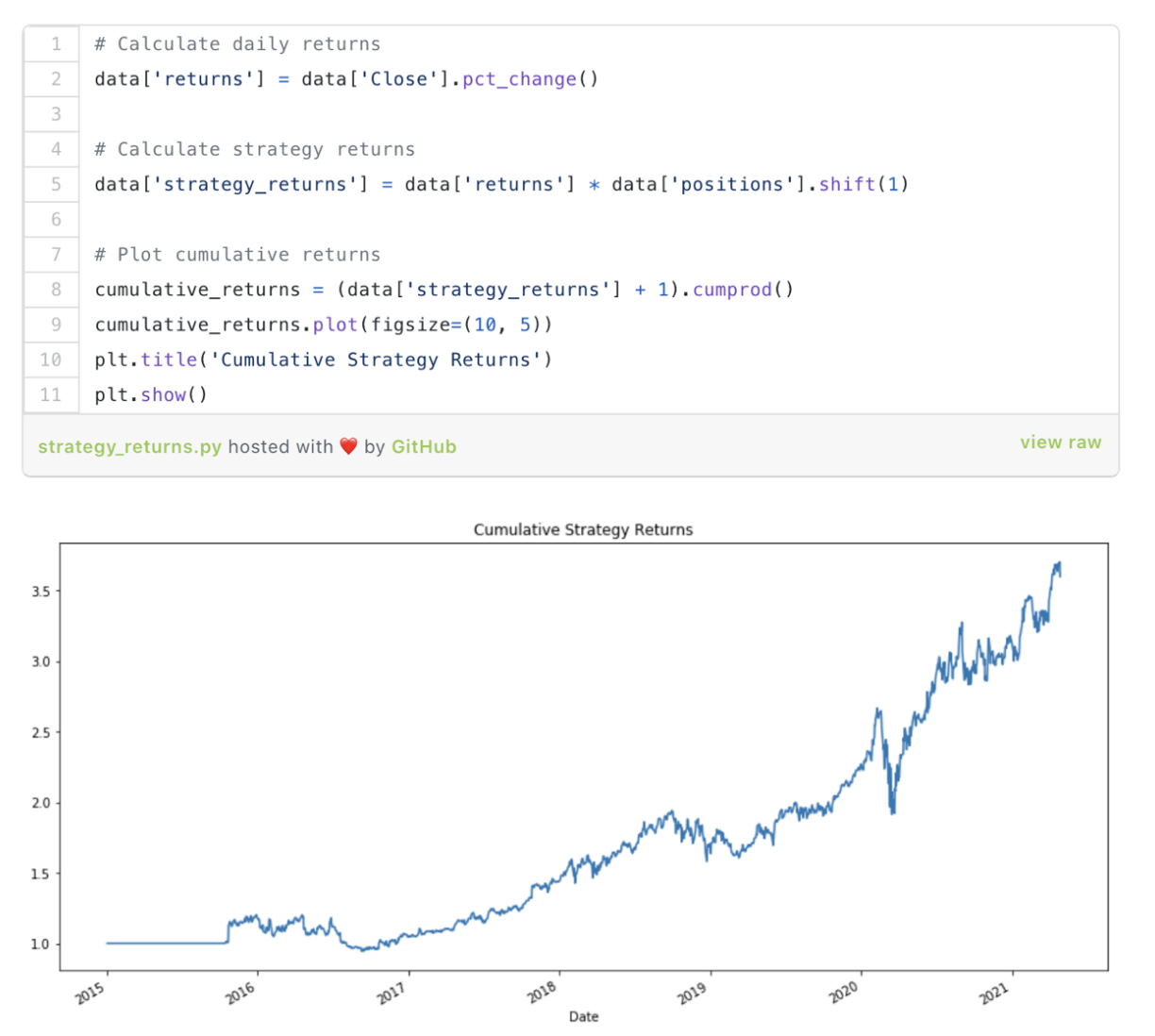Click the 3.5 tick label on y-axis
The width and height of the screenshot is (1155, 1036).
coord(41,592)
